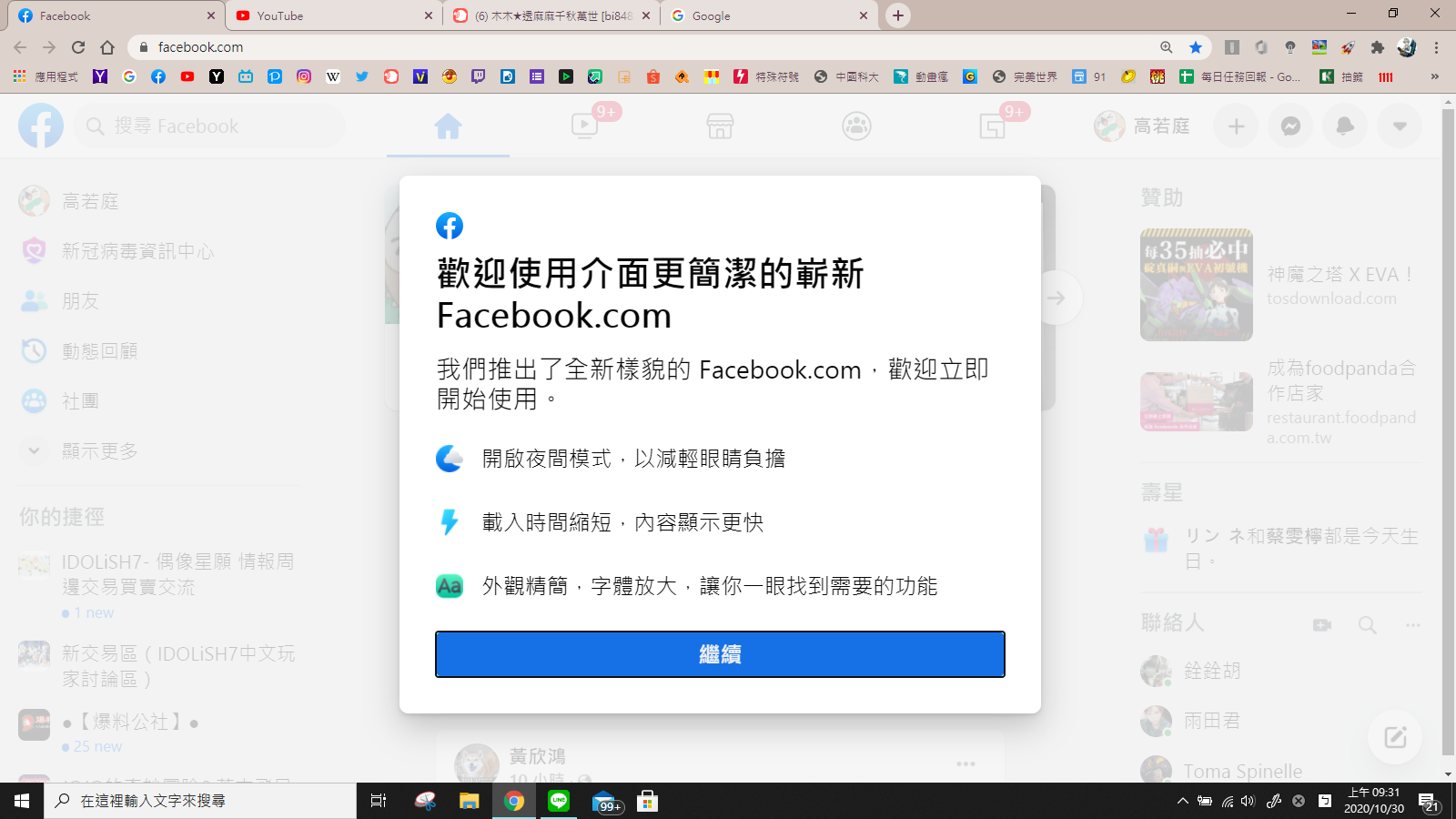The height and width of the screenshot is (819, 1456).
Task: Open the Messenger icon
Action: (x=1290, y=126)
